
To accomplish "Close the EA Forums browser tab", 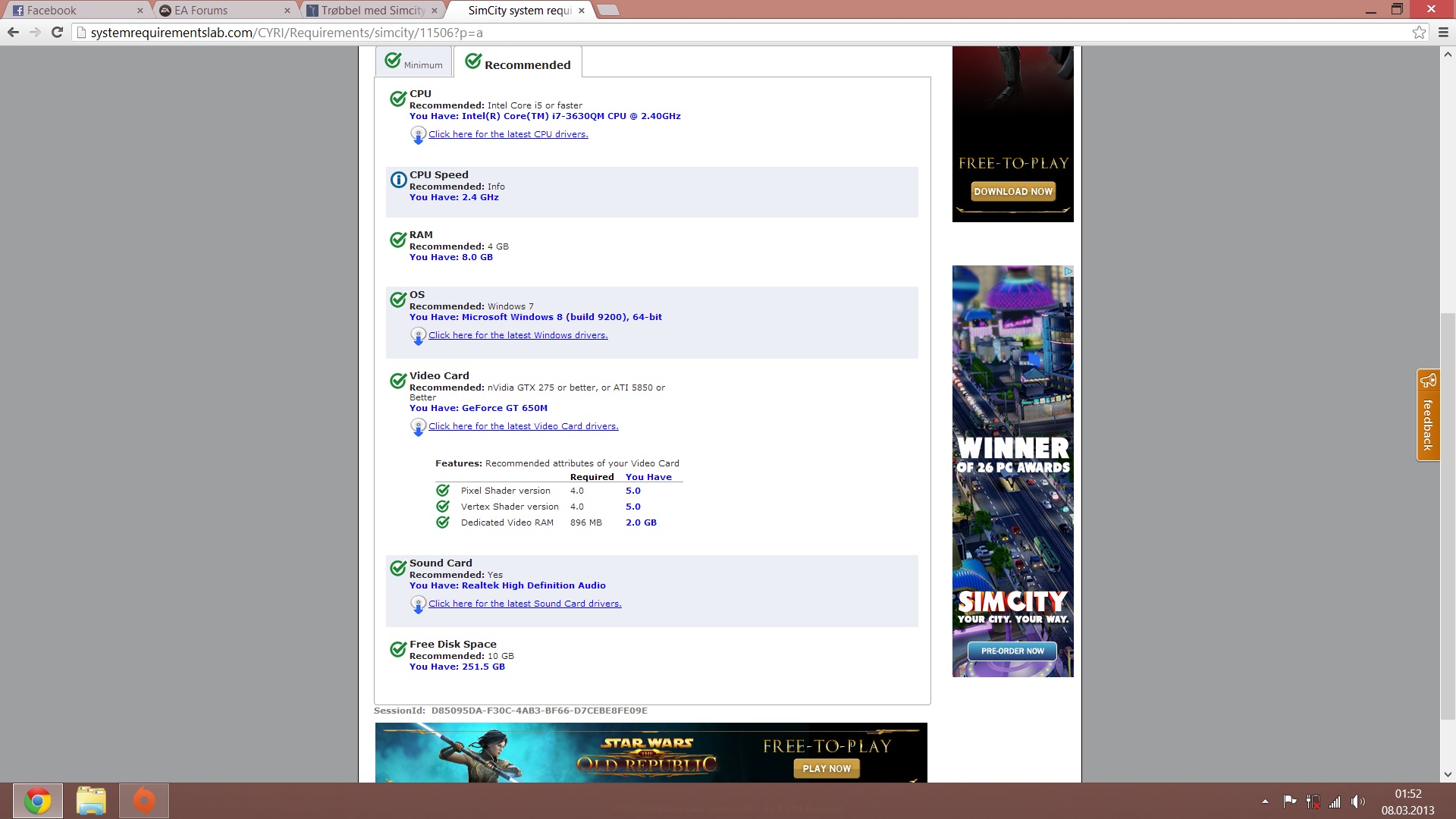I will (x=287, y=11).
